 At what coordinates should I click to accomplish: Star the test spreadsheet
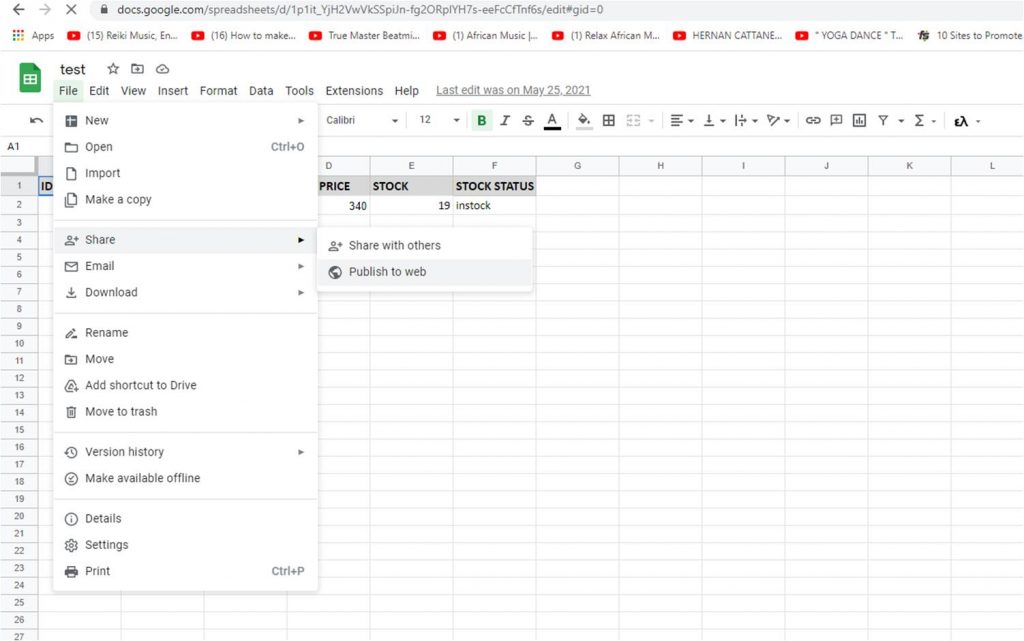(x=113, y=69)
